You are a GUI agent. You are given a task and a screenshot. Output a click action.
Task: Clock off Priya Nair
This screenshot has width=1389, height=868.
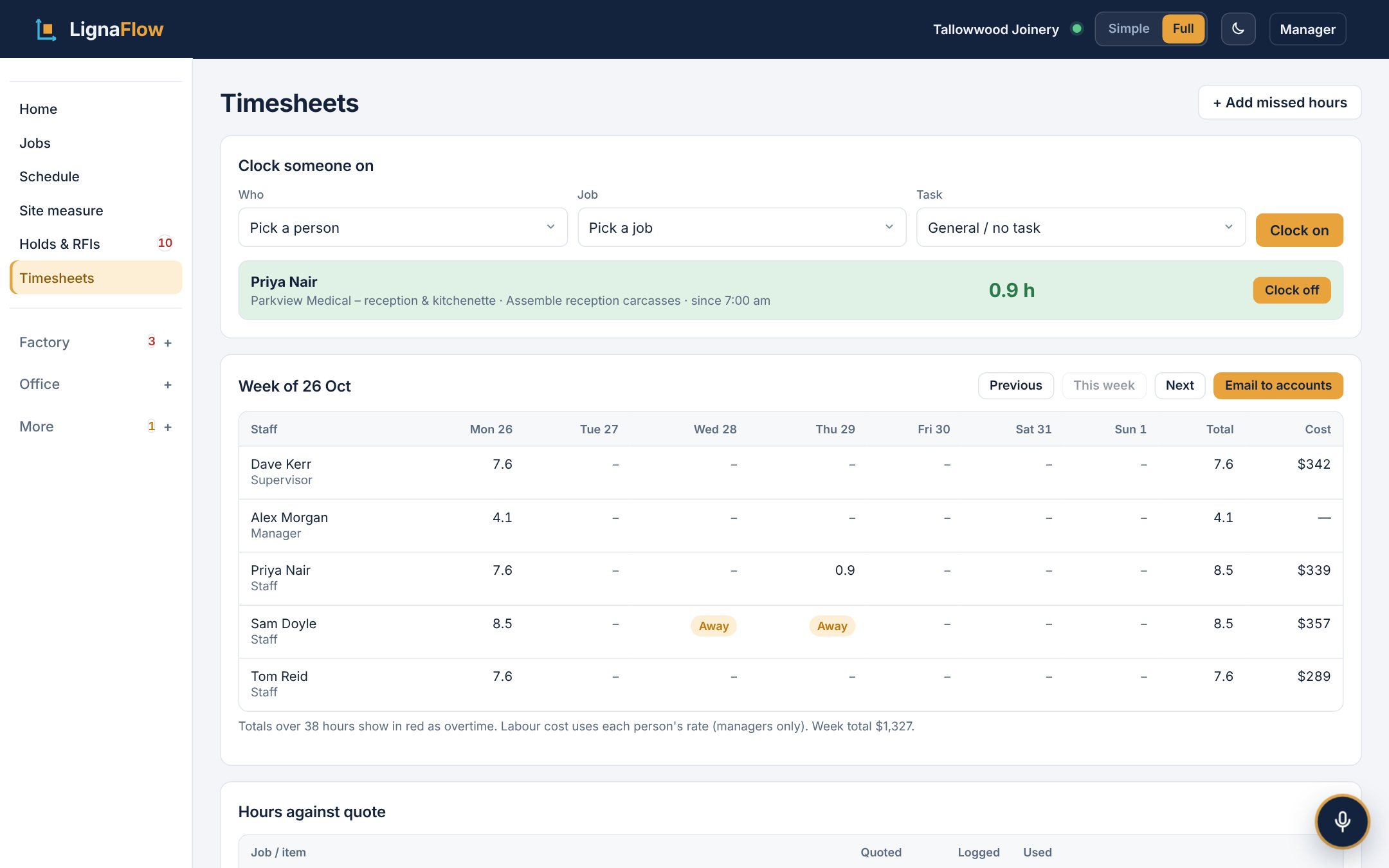tap(1291, 290)
